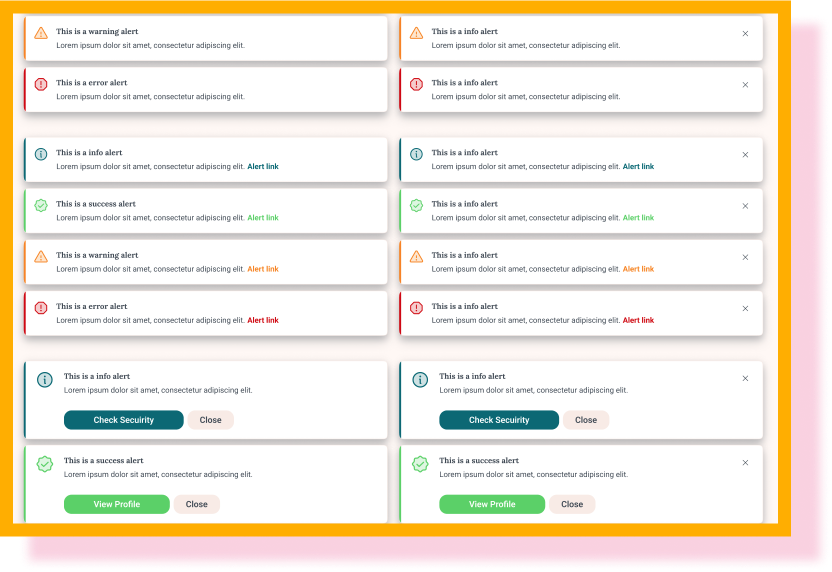Viewport: 832px width, 572px height.
Task: Click Close button beside left View Profile button
Action: 197,504
